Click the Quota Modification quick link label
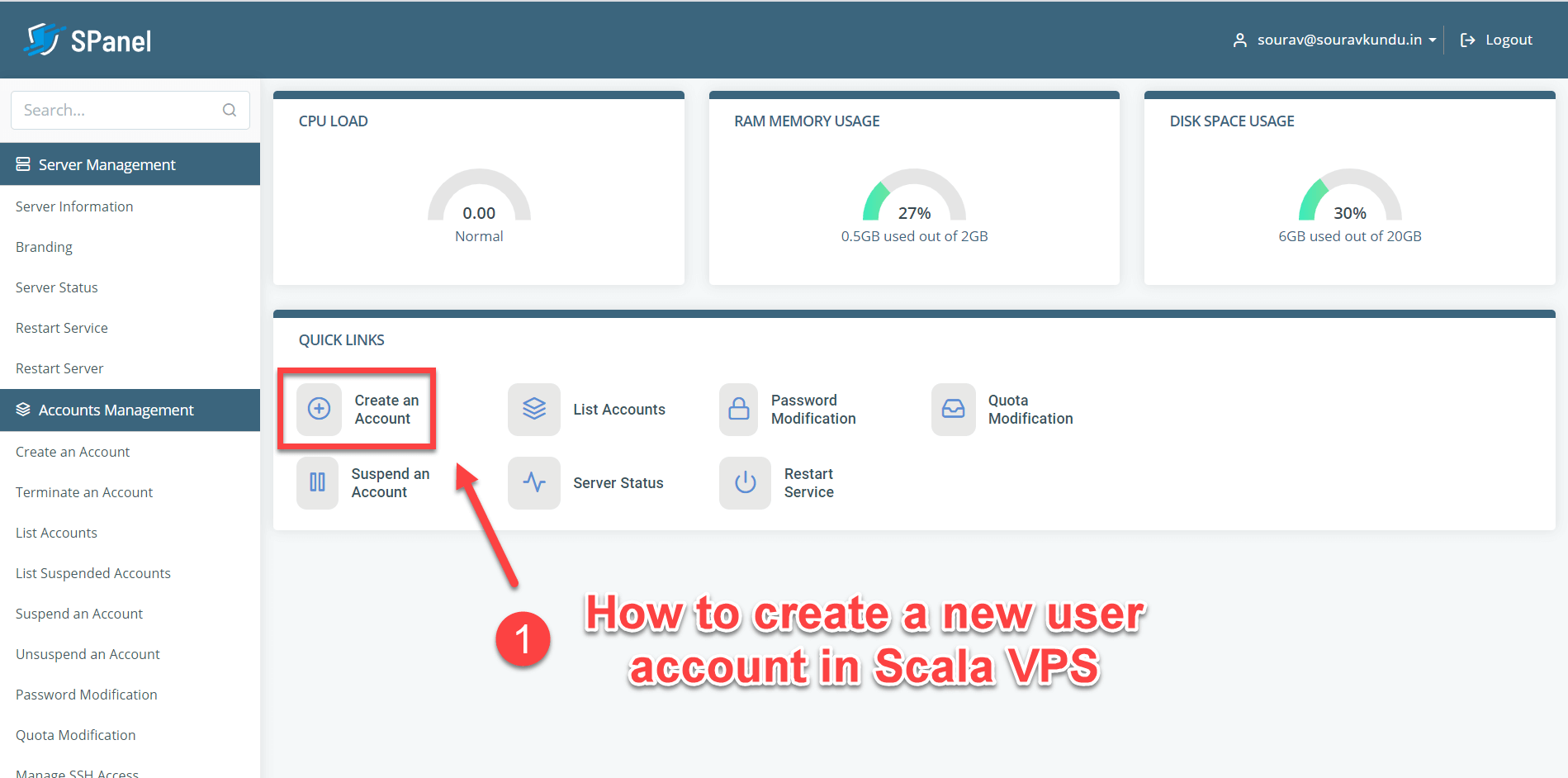1568x778 pixels. pos(1030,410)
